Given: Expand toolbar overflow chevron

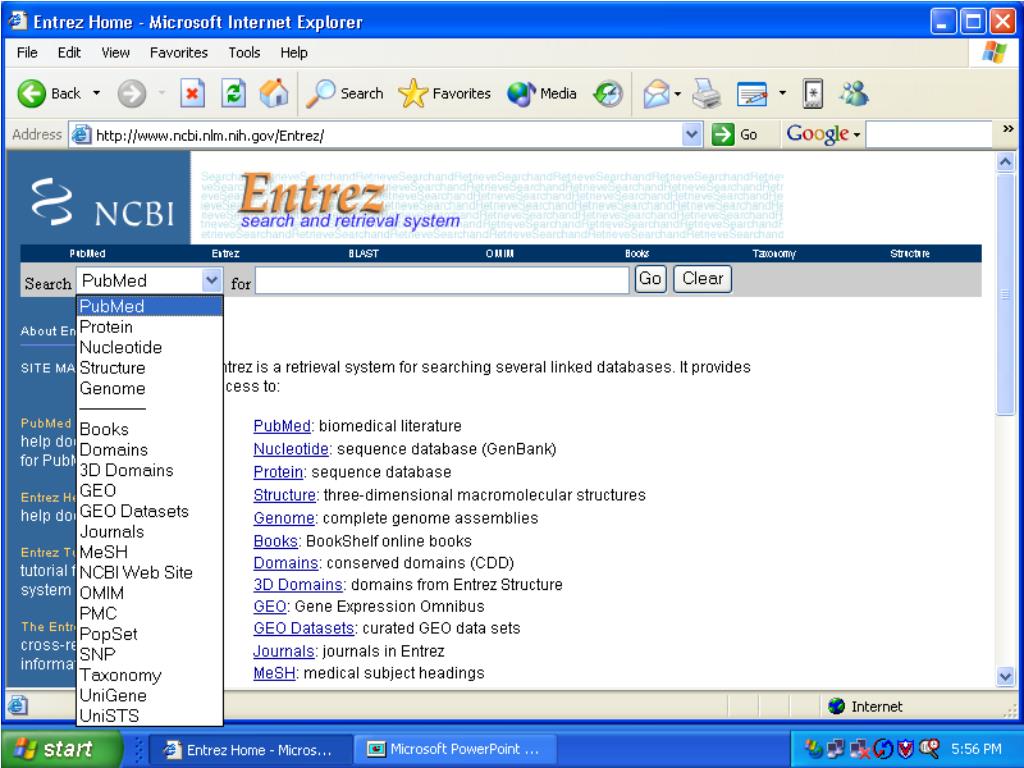Looking at the screenshot, I should tap(1008, 129).
